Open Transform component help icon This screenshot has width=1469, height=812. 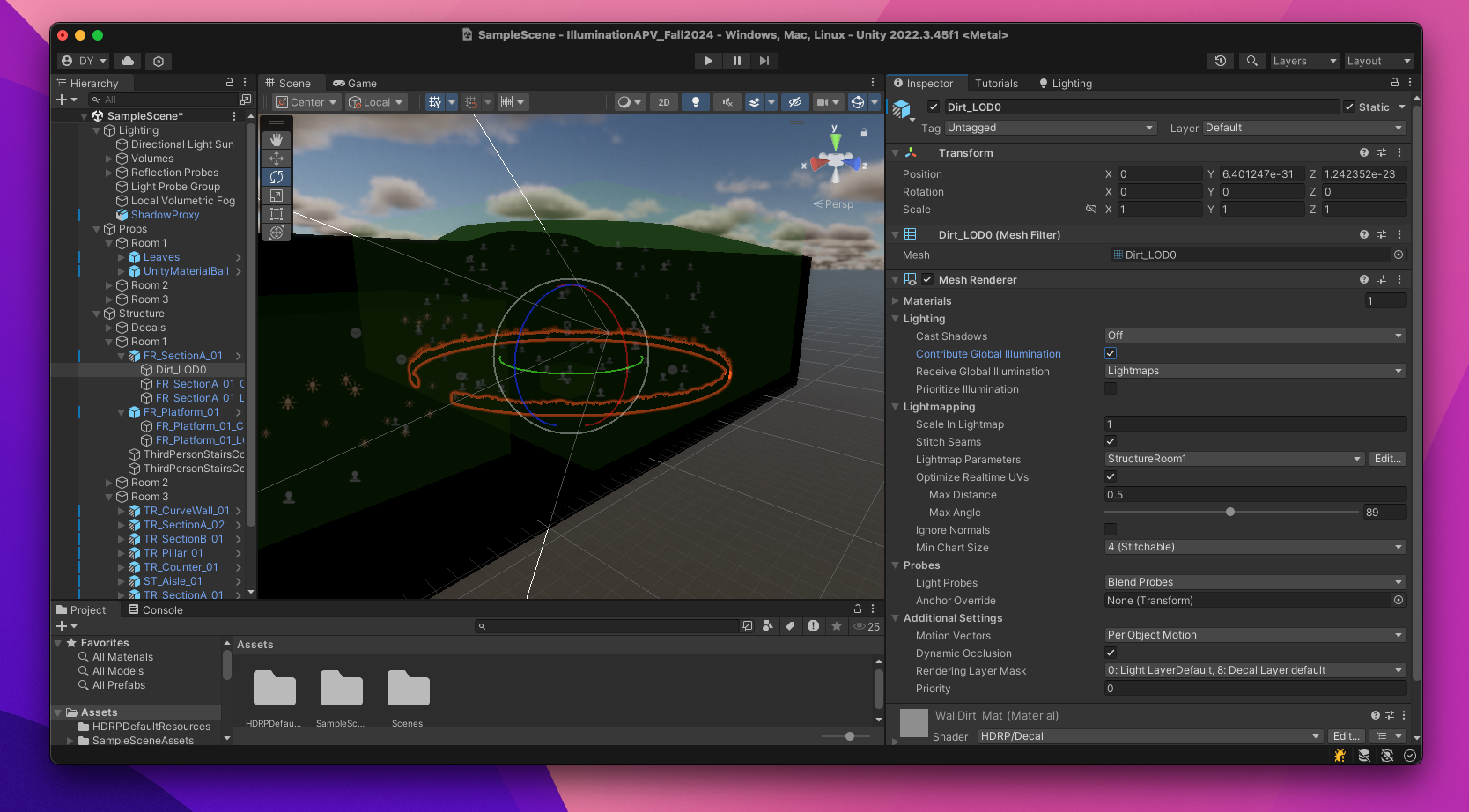click(1364, 152)
